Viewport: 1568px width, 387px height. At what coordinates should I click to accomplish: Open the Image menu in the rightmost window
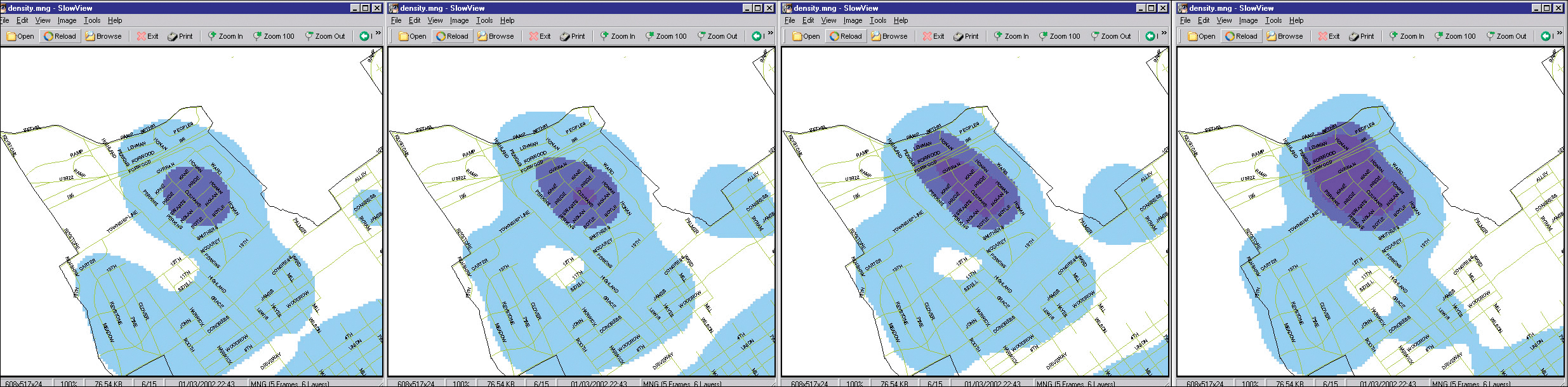tap(1248, 20)
